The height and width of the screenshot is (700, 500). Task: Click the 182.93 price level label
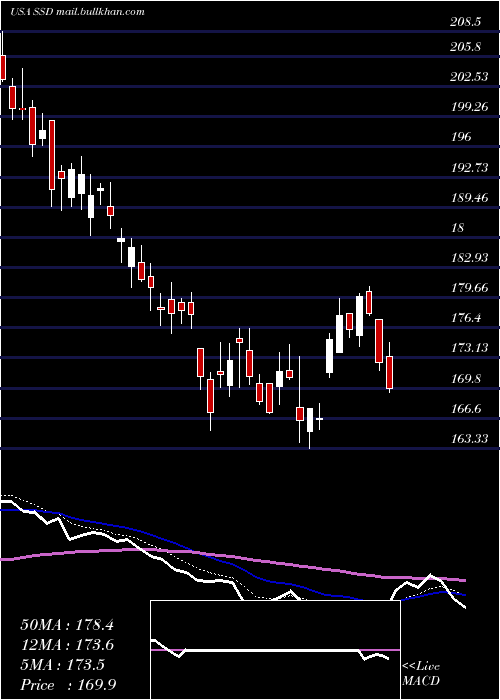click(470, 258)
